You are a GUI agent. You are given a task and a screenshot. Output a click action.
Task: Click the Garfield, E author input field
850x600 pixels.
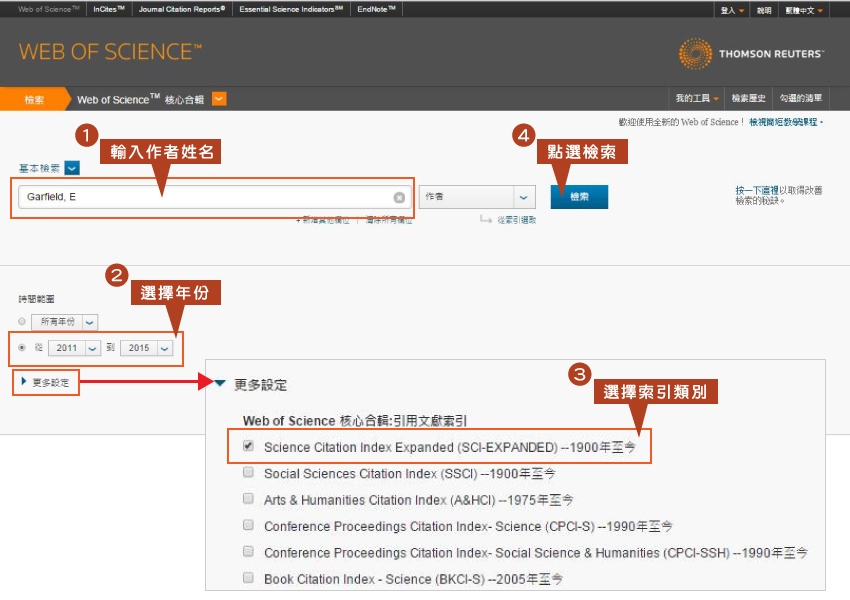[x=215, y=197]
